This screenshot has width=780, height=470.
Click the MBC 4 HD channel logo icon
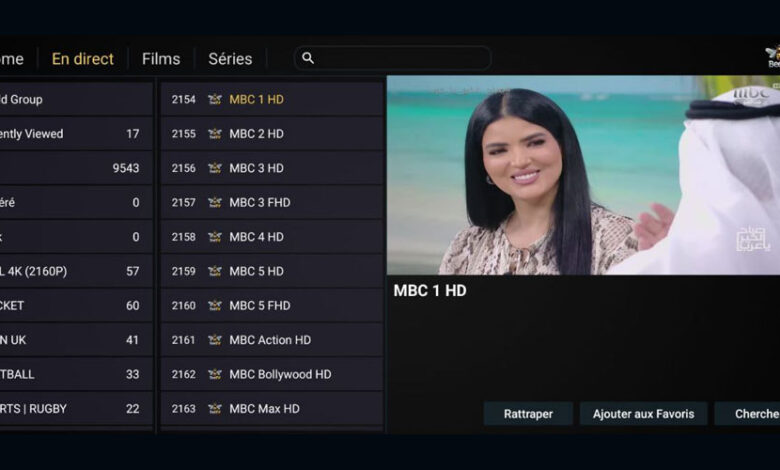[214, 237]
